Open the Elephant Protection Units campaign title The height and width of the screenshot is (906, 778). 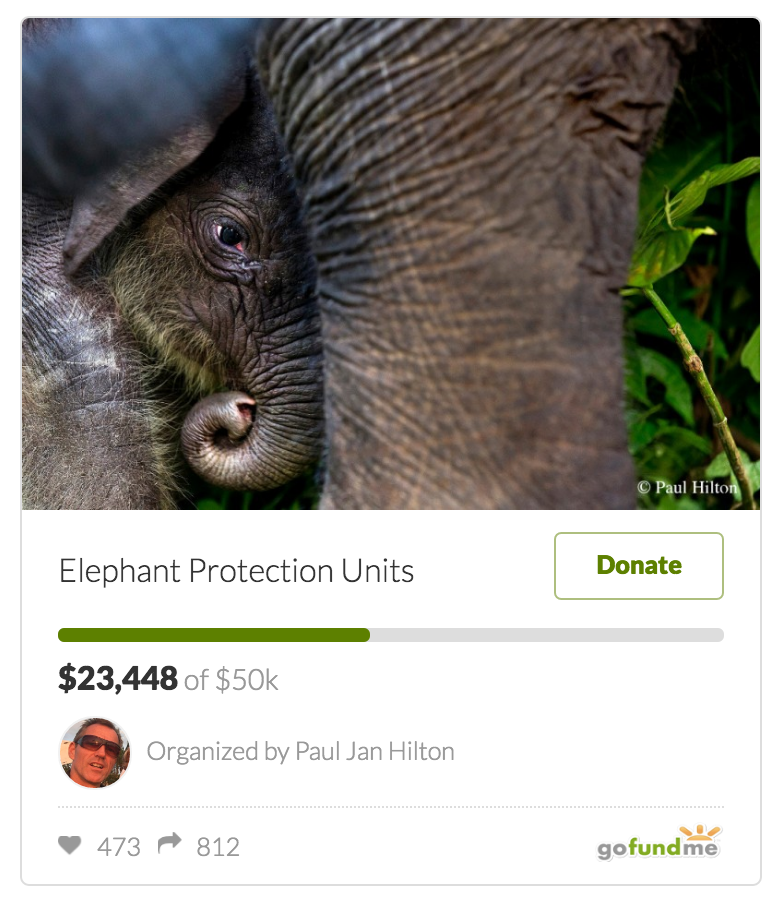coord(236,571)
